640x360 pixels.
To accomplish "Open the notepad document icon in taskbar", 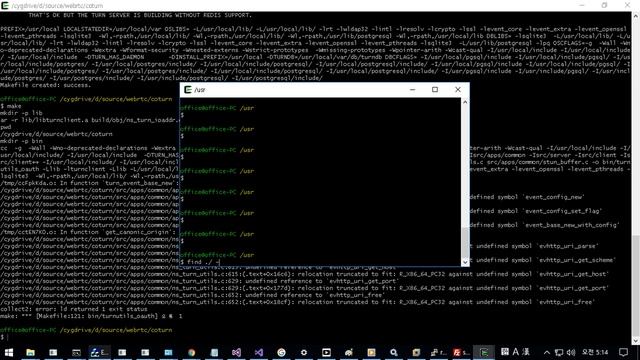I will coord(214,352).
